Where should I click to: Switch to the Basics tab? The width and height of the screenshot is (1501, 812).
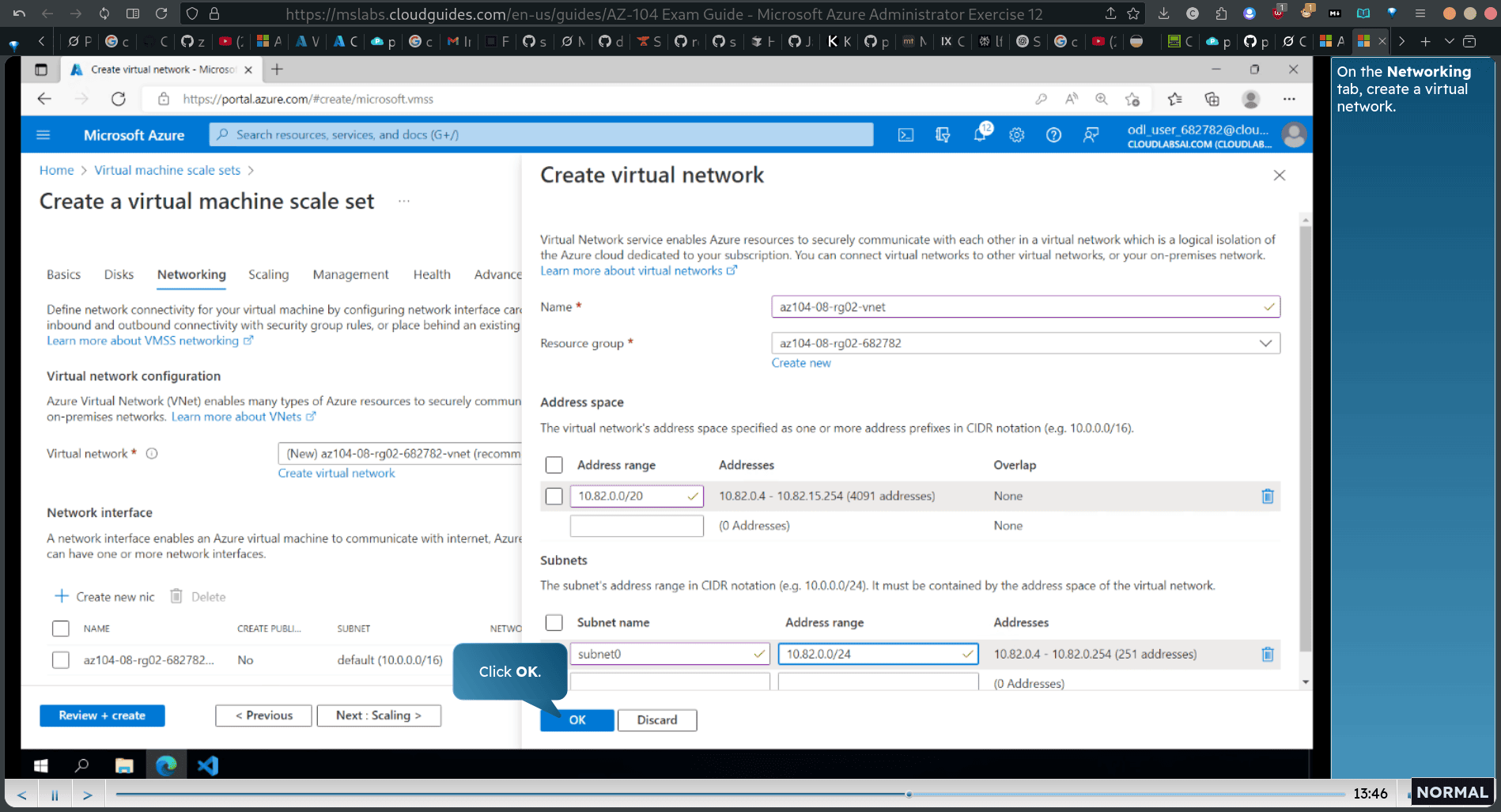point(63,274)
